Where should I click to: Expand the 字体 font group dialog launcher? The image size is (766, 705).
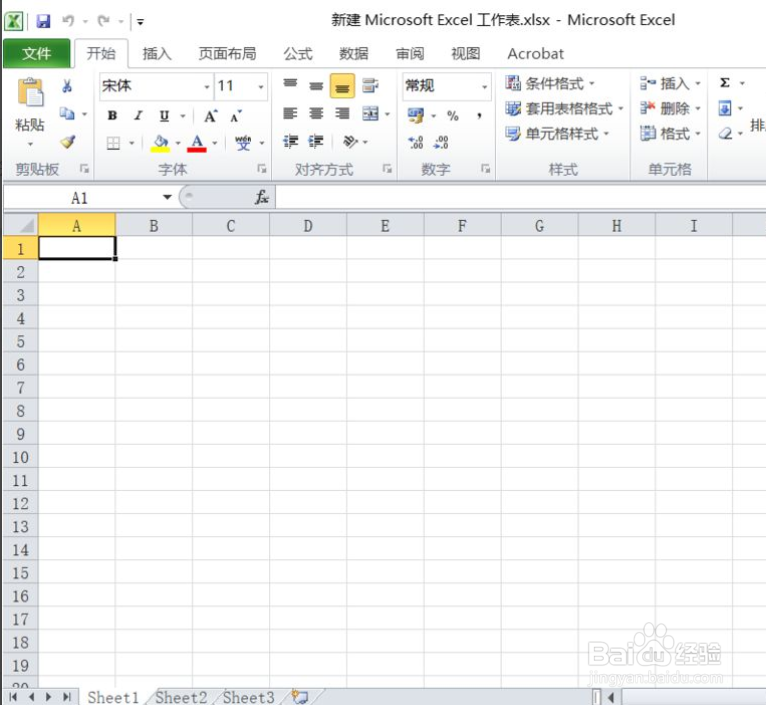tap(262, 169)
